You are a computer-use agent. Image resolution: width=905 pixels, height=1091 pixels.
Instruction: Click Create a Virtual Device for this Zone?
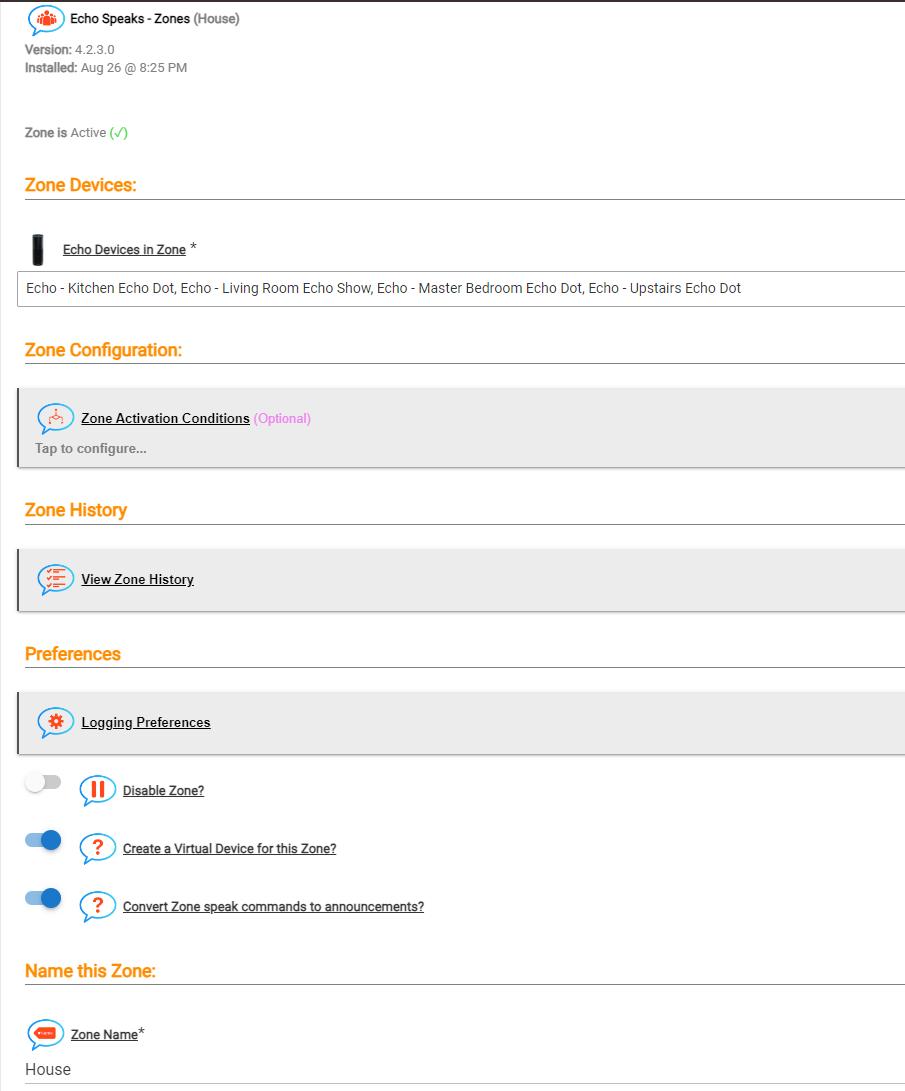point(230,849)
